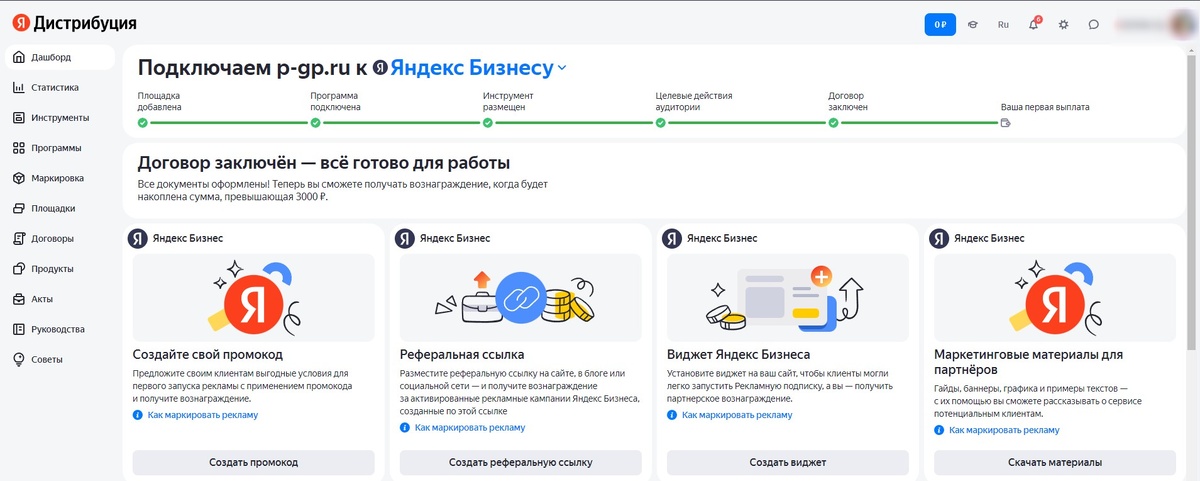The height and width of the screenshot is (481, 1200).
Task: Open Как маркировать рекламу link under Маркетинговые материалы
Action: [1003, 430]
